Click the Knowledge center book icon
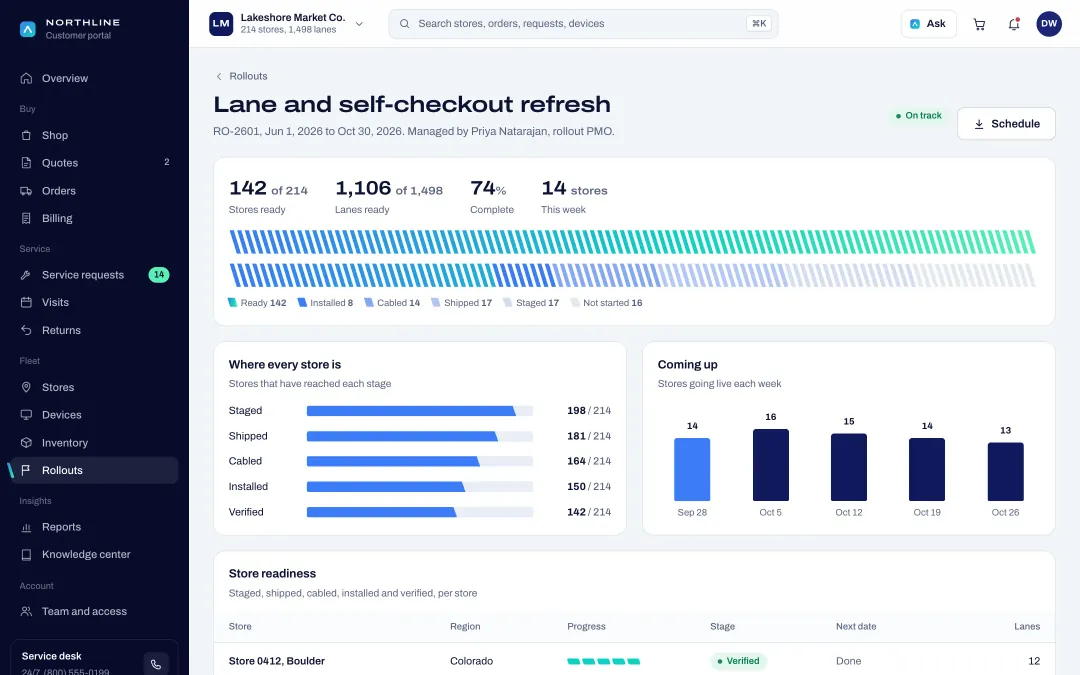Screen dimensions: 1080x675 (26, 554)
